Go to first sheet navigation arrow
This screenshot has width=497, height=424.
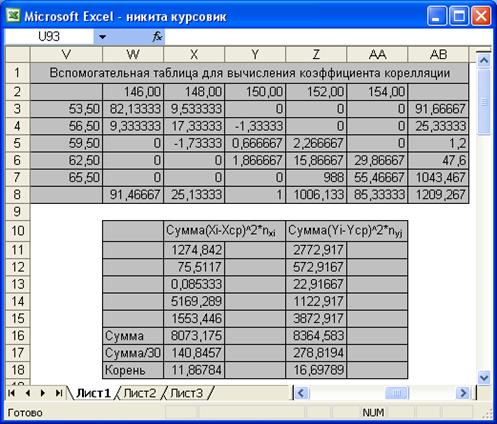[x=11, y=393]
